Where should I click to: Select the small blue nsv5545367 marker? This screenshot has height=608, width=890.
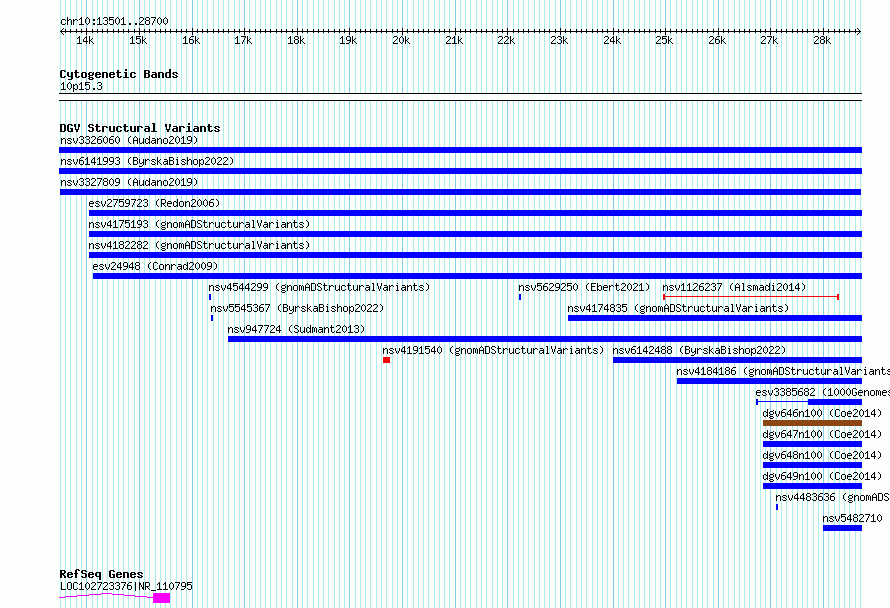[212, 318]
